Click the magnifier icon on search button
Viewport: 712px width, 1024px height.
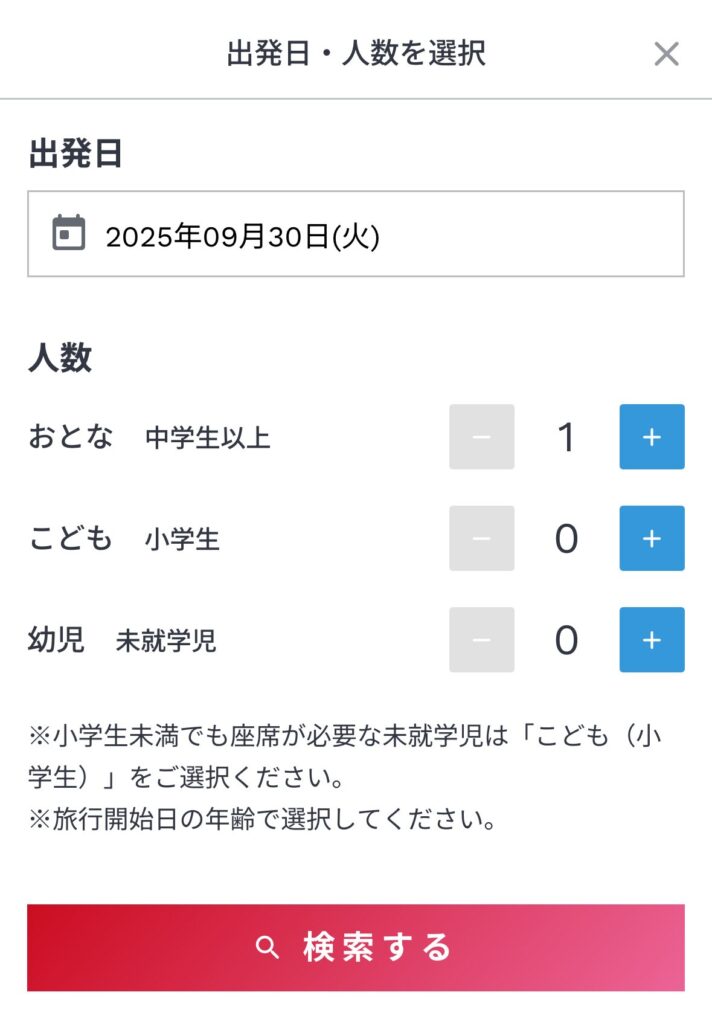(x=267, y=947)
